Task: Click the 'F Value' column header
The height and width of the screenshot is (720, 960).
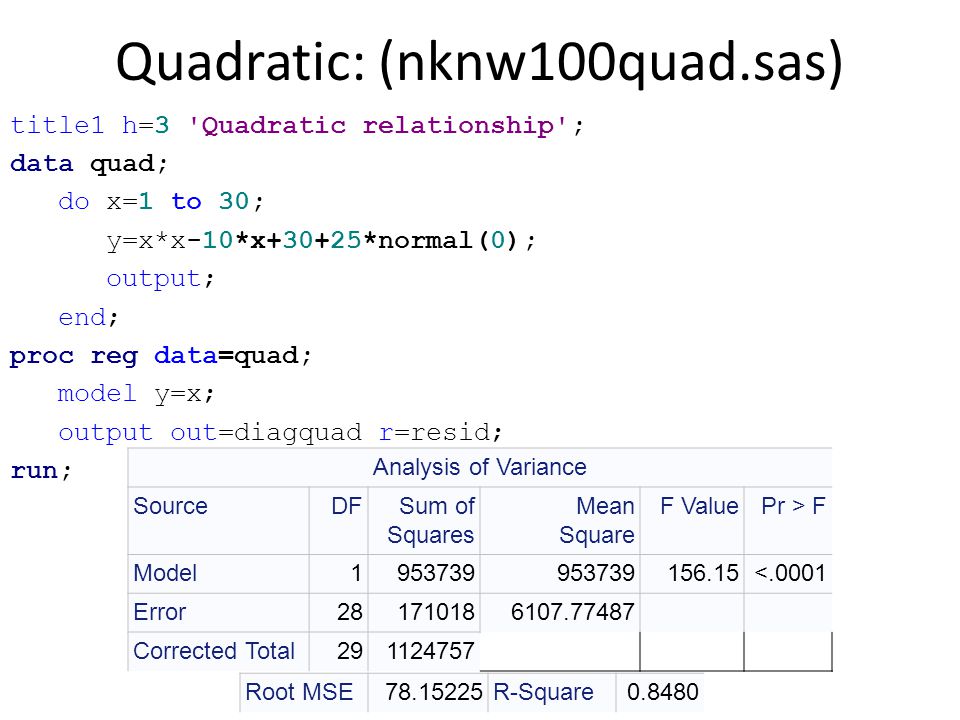Action: pos(699,506)
